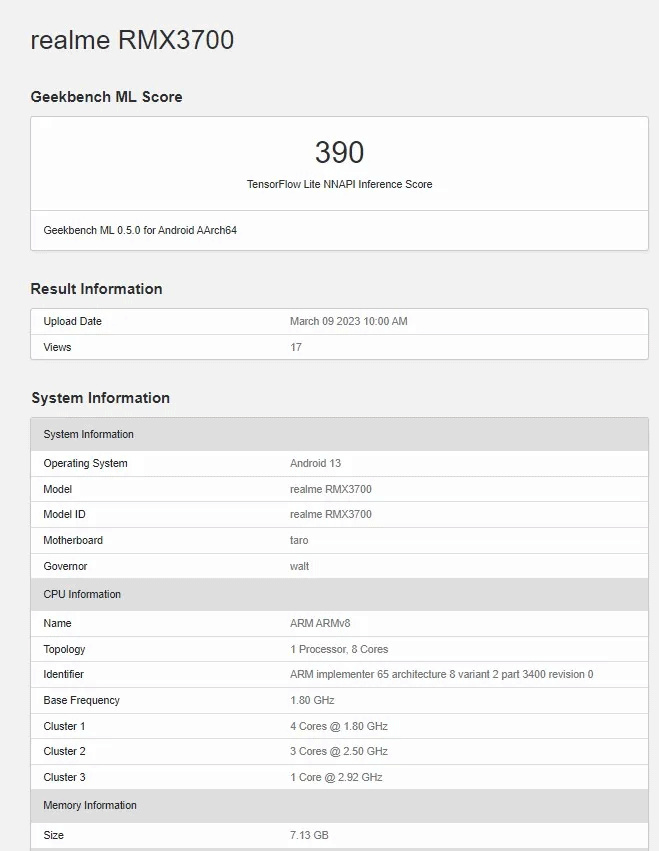Click the Result Information heading

coord(96,289)
